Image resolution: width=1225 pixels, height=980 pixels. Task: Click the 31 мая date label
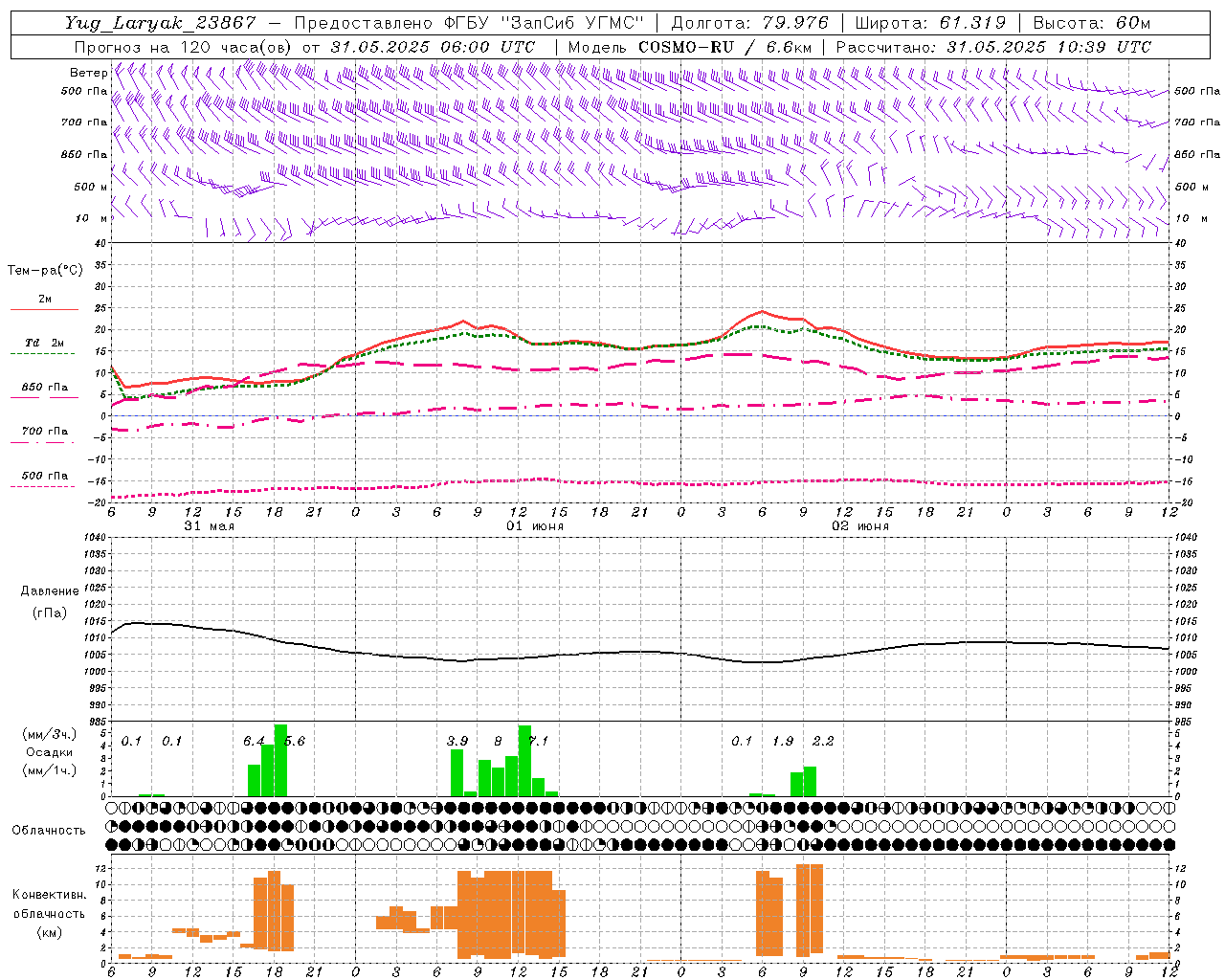pos(209,526)
